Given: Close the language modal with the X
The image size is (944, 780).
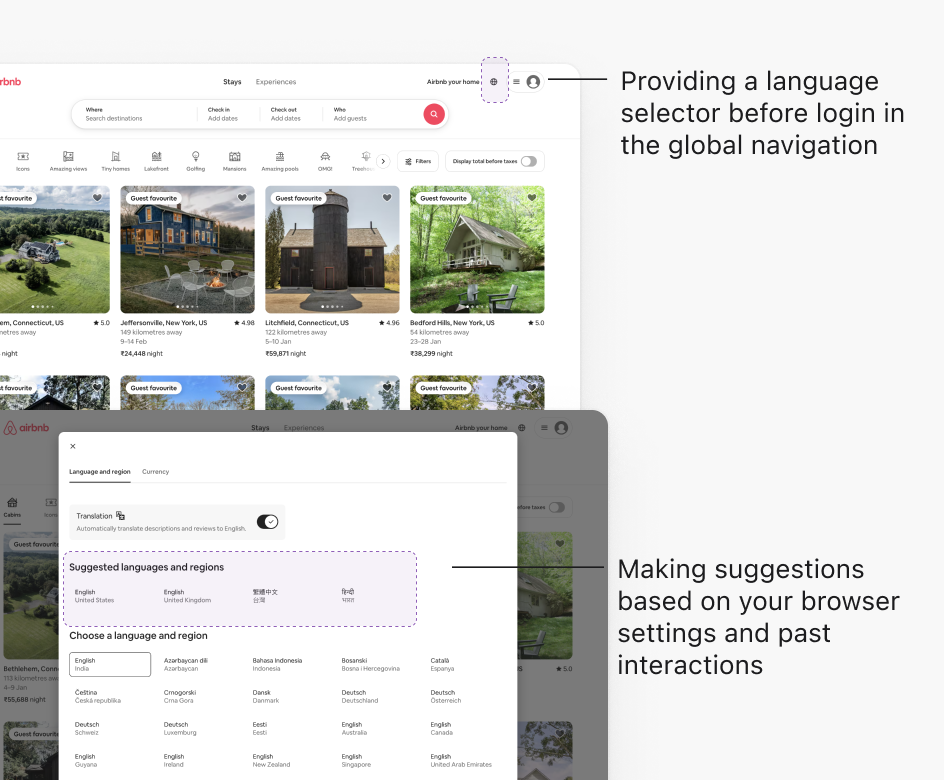Looking at the screenshot, I should click(73, 446).
